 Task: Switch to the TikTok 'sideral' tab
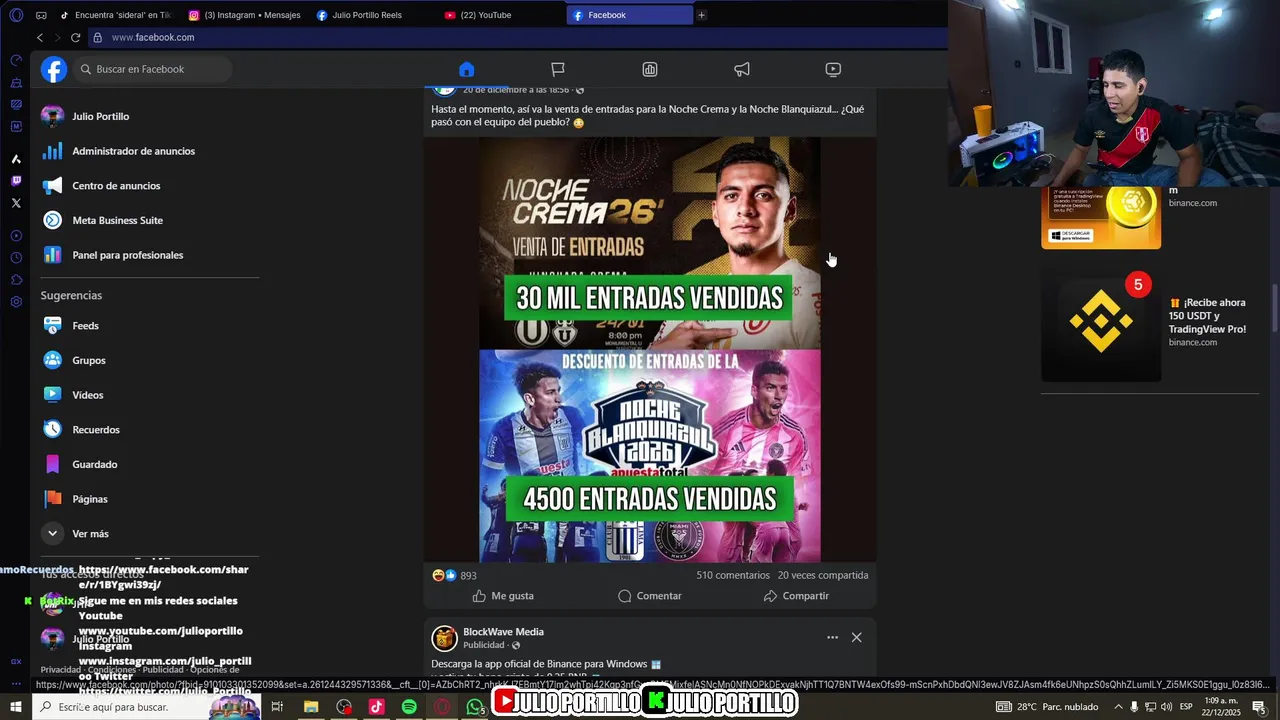pos(115,15)
